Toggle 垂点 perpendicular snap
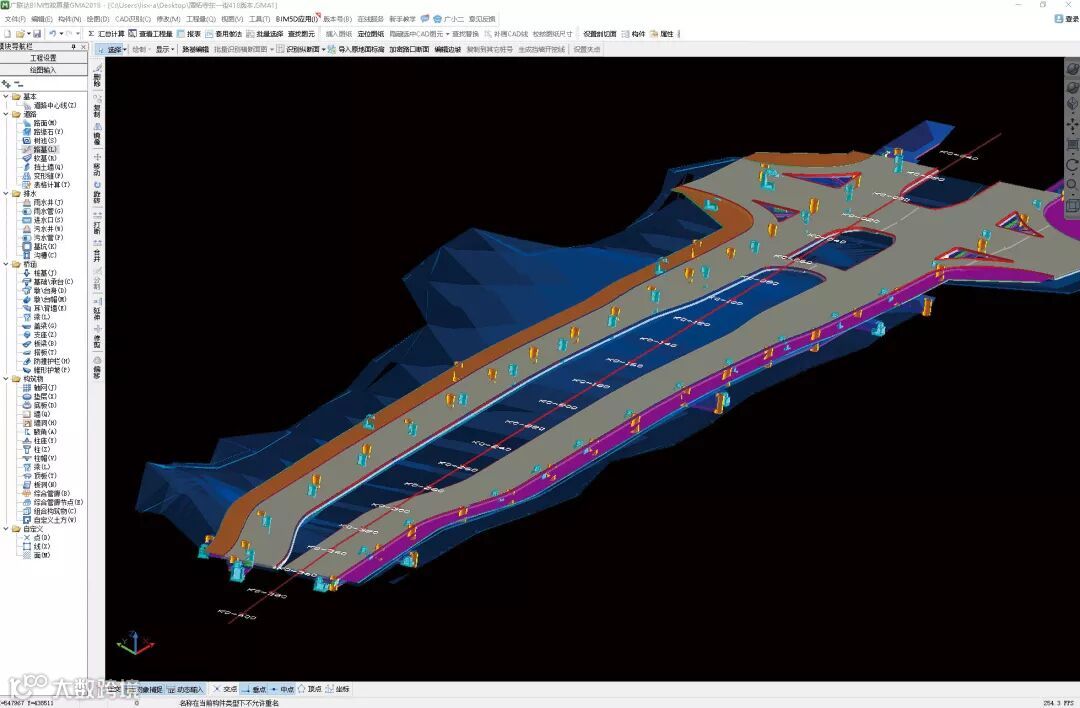 tap(253, 689)
